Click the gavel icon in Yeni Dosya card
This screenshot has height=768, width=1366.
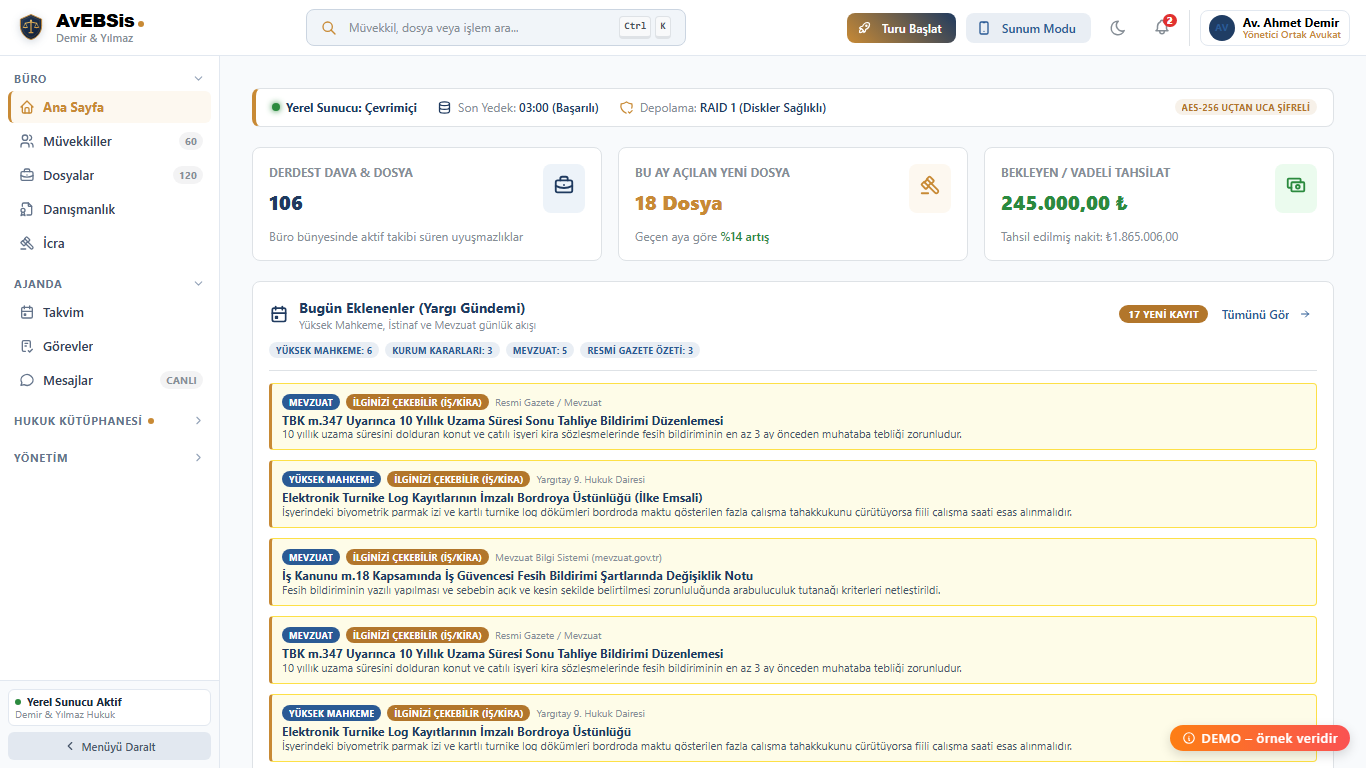930,189
